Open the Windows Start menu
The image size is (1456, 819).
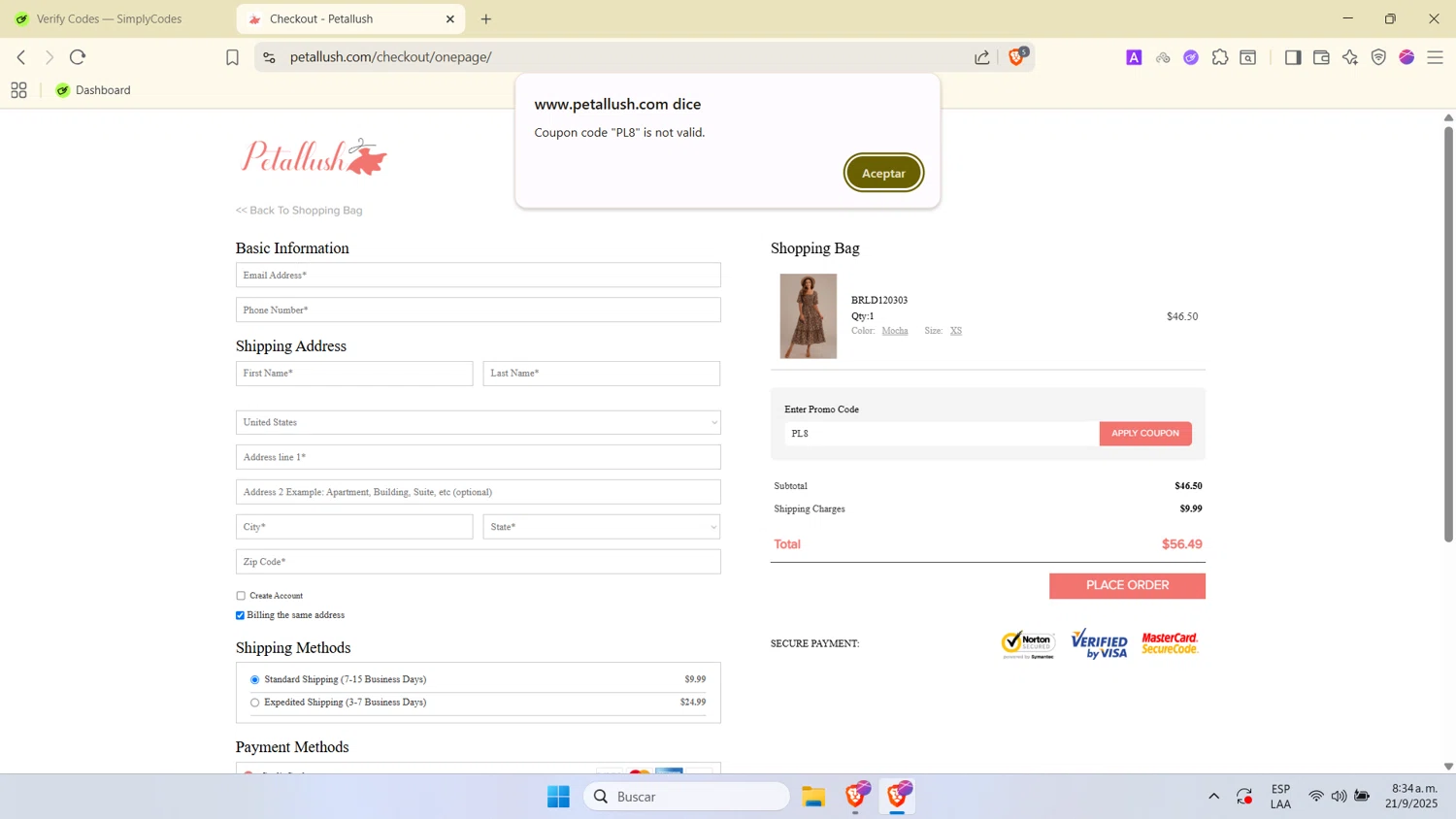tap(558, 797)
